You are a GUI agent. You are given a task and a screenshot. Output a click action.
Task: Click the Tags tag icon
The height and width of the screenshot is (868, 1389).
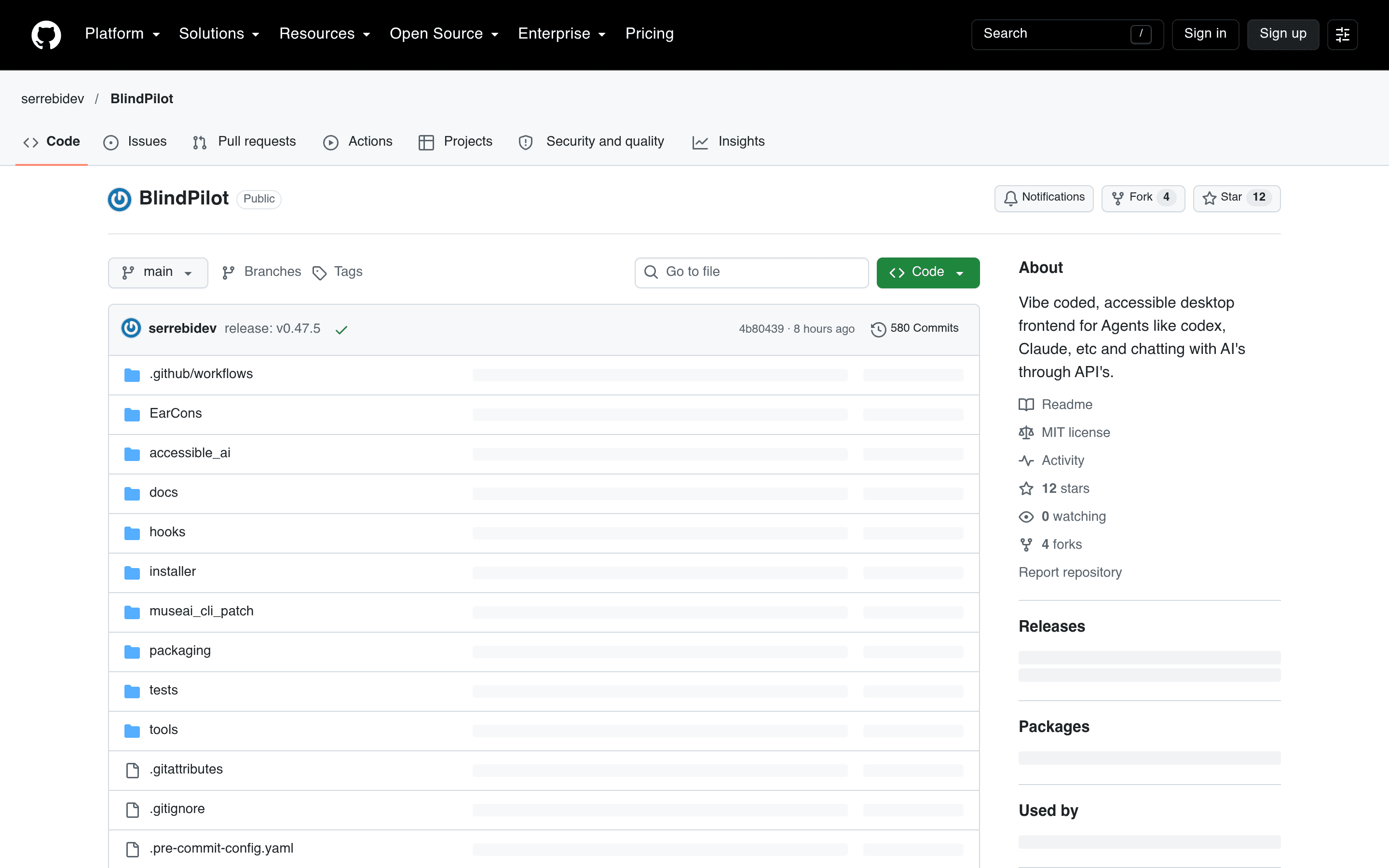[320, 272]
